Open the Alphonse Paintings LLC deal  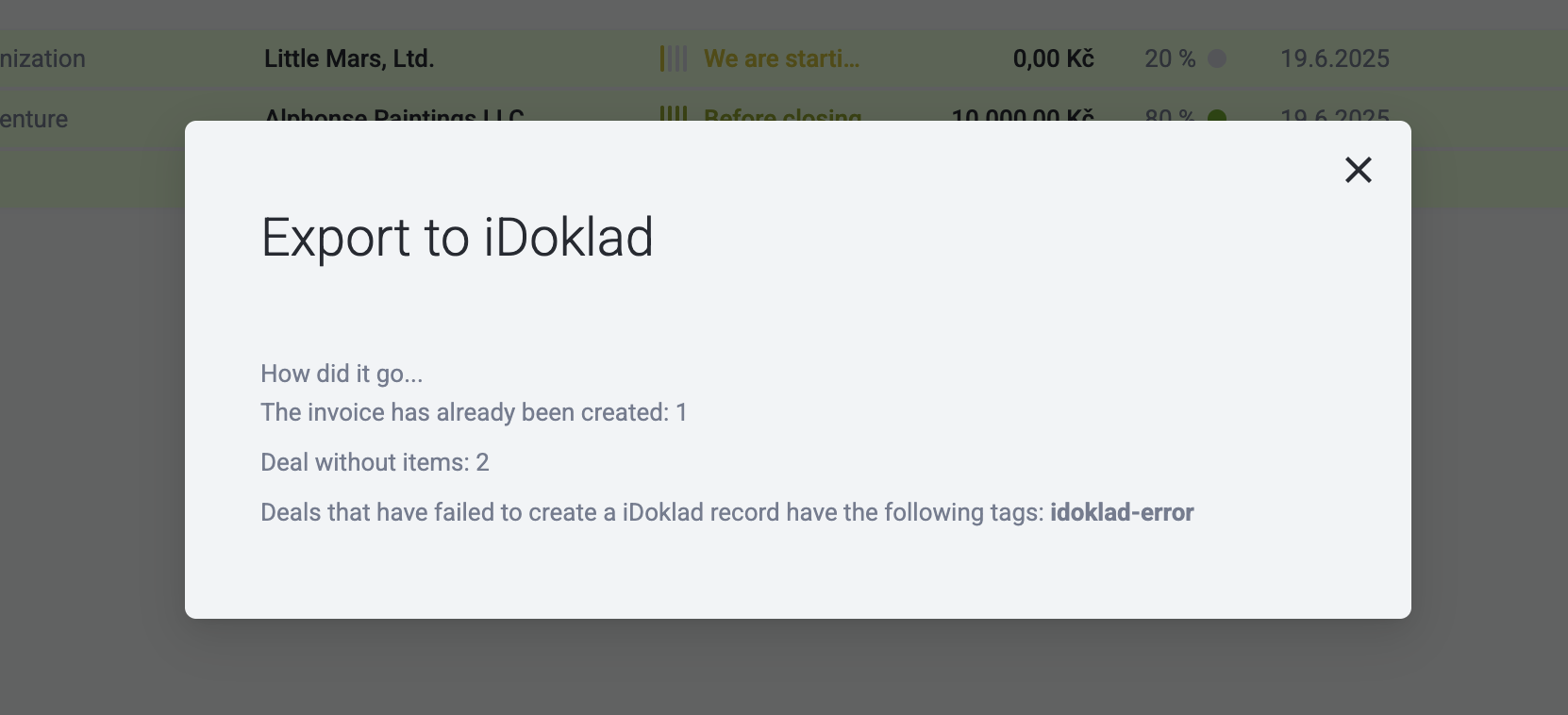[x=393, y=115]
